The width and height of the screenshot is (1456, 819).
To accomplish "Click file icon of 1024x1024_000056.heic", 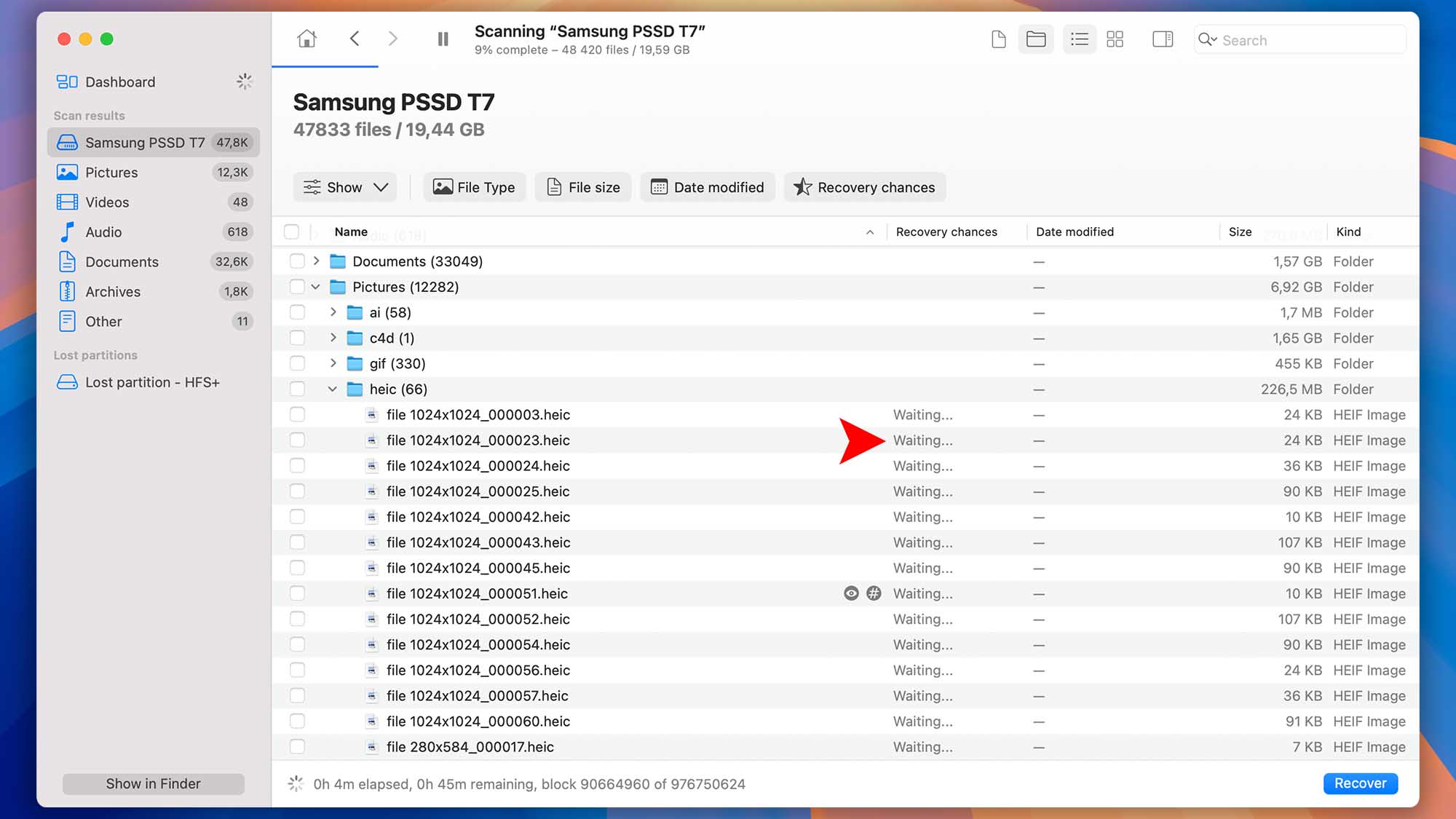I will [x=372, y=670].
